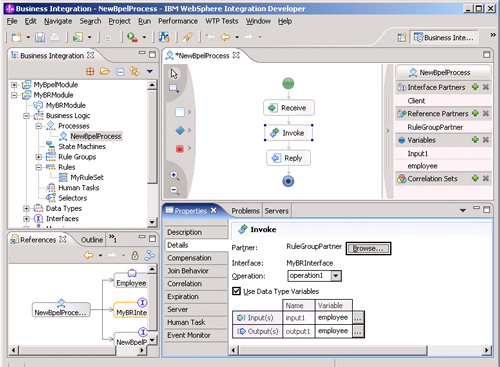Click the Browse button for Partner
500x367 pixels.
pos(368,249)
